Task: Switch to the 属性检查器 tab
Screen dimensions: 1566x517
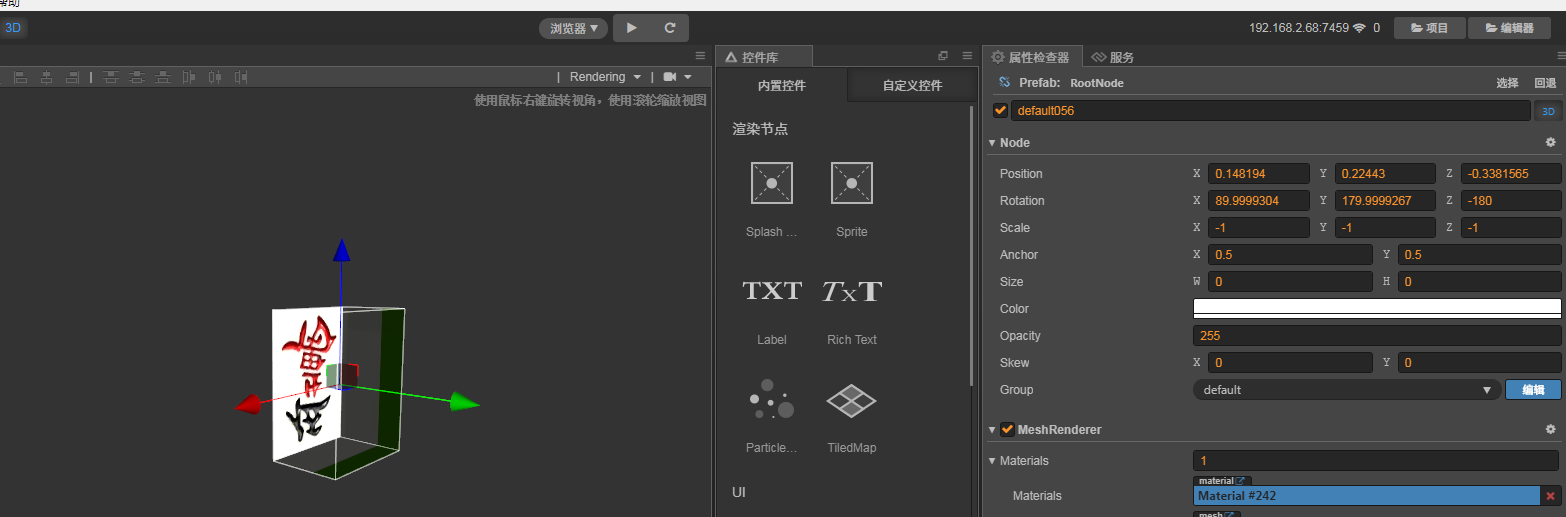Action: coord(1030,57)
